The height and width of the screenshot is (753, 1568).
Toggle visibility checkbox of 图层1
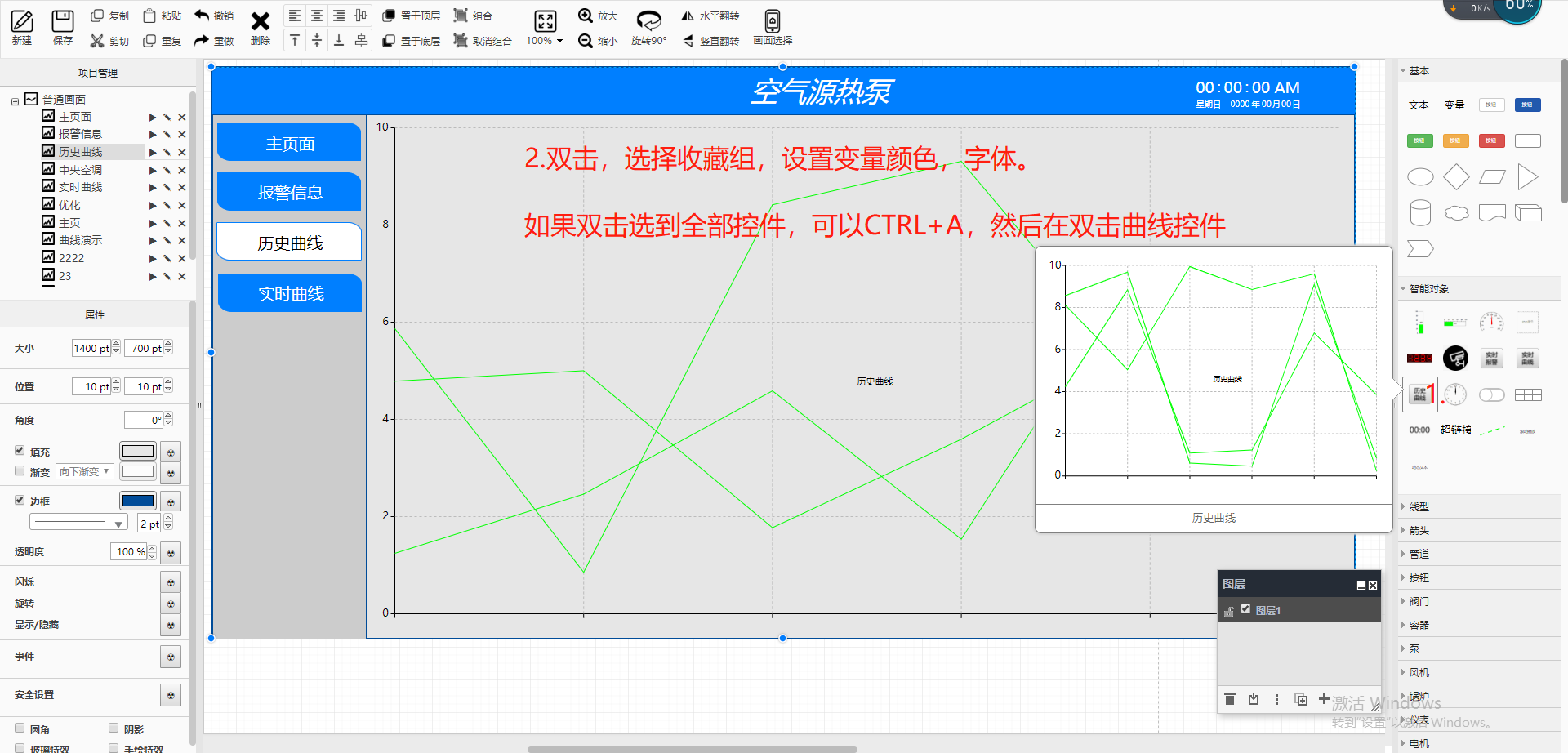click(x=1245, y=609)
